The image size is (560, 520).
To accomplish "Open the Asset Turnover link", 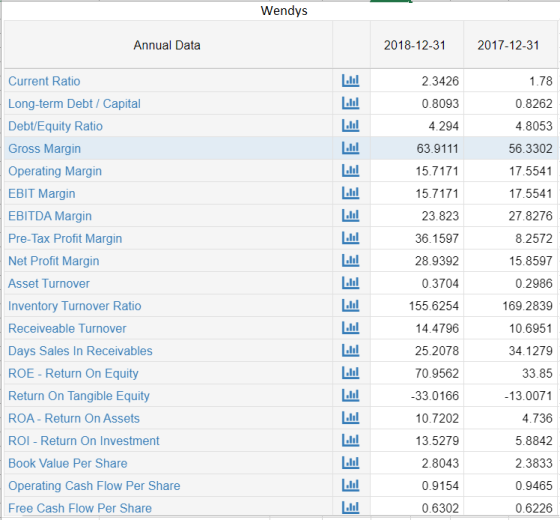I will click(49, 284).
